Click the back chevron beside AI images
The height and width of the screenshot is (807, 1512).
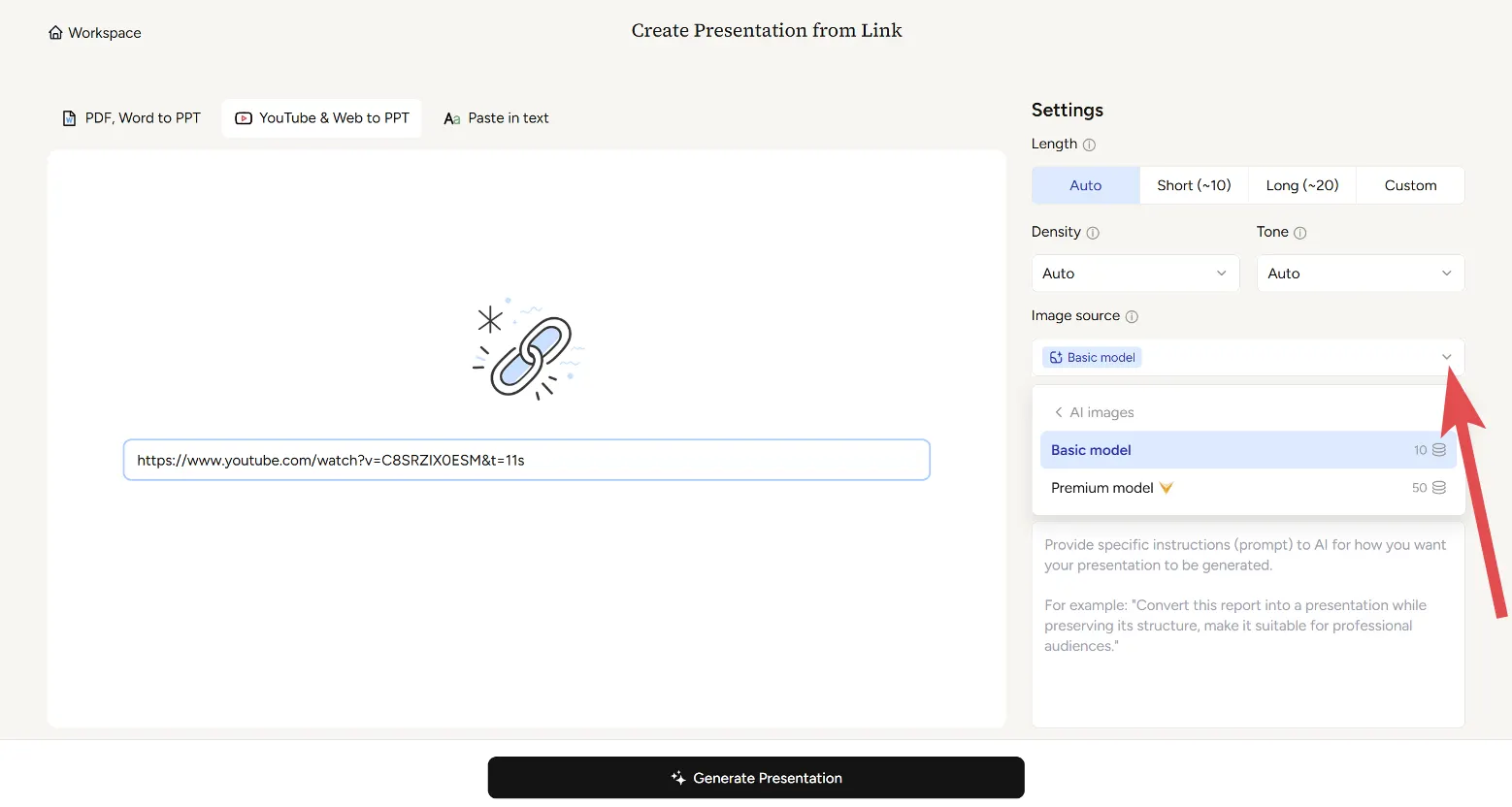pyautogui.click(x=1058, y=412)
